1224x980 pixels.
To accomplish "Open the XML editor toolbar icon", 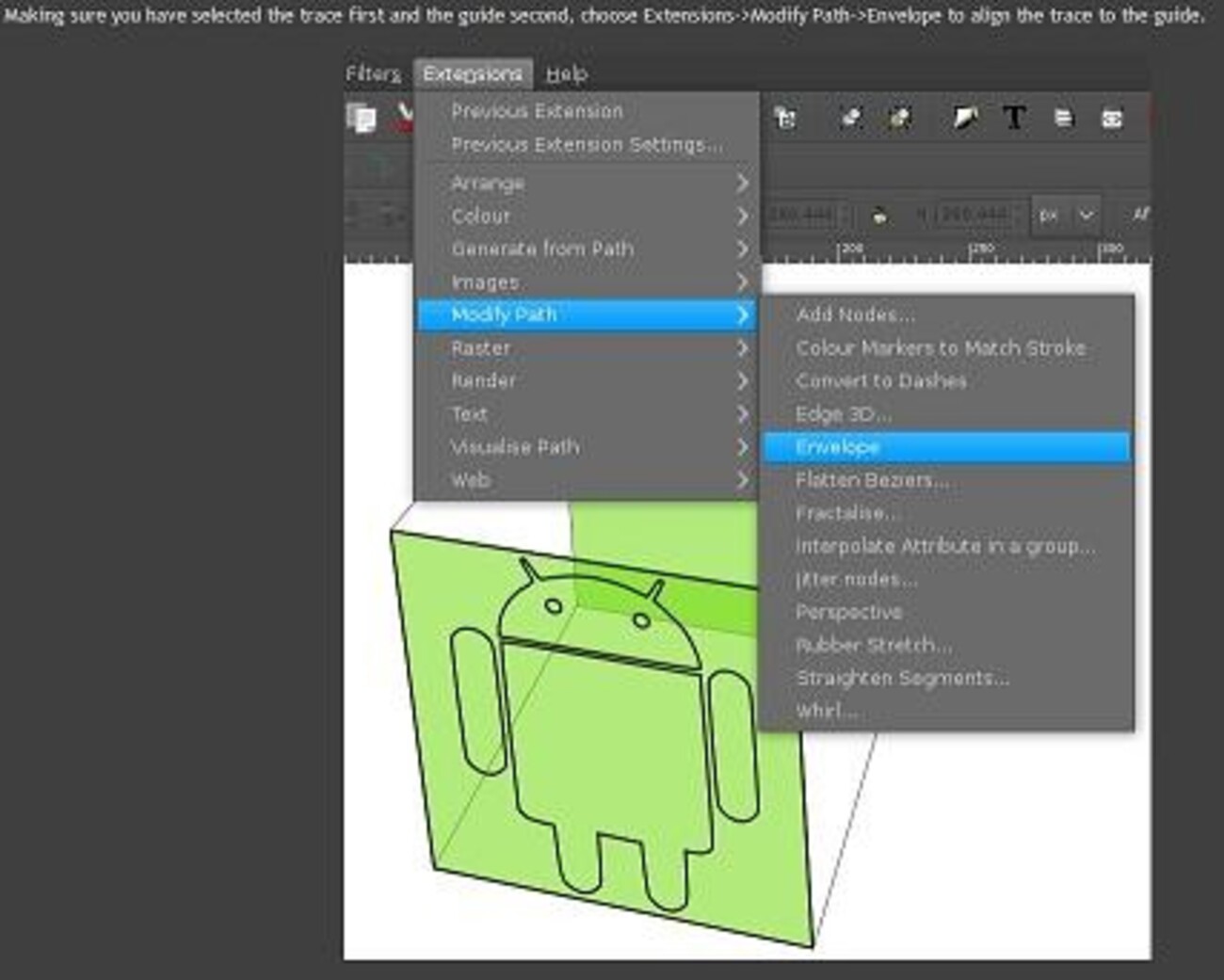I will pos(1112,119).
